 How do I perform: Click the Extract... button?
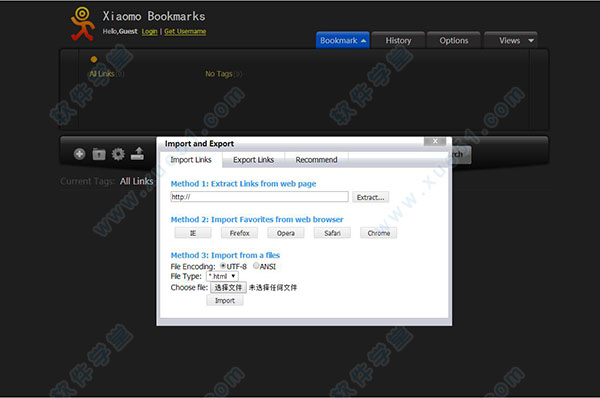tap(370, 197)
